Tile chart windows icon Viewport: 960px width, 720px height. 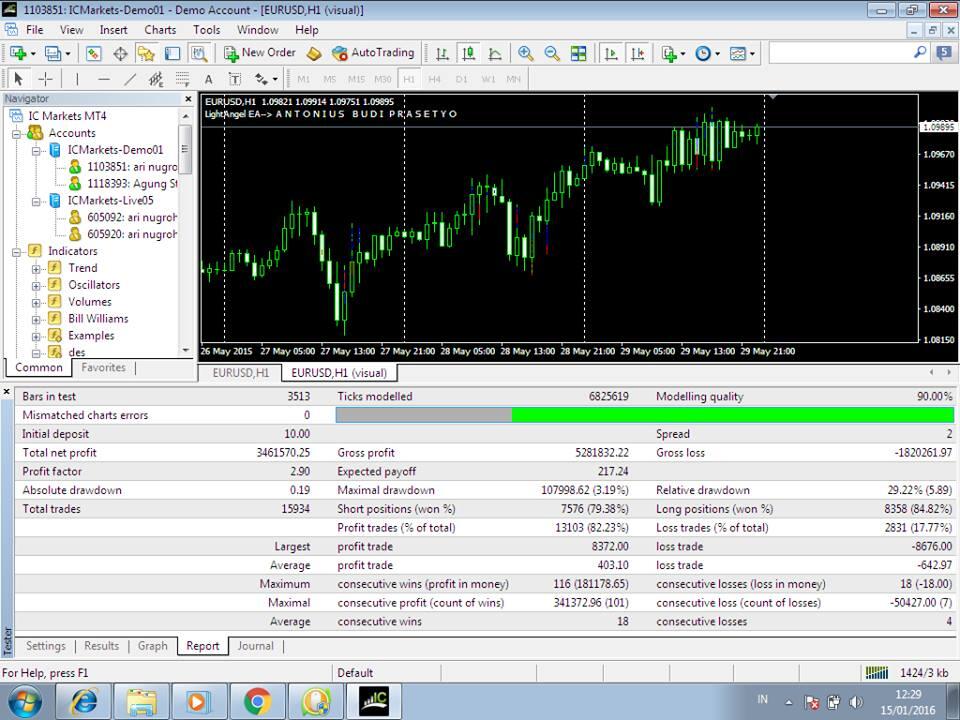point(579,54)
